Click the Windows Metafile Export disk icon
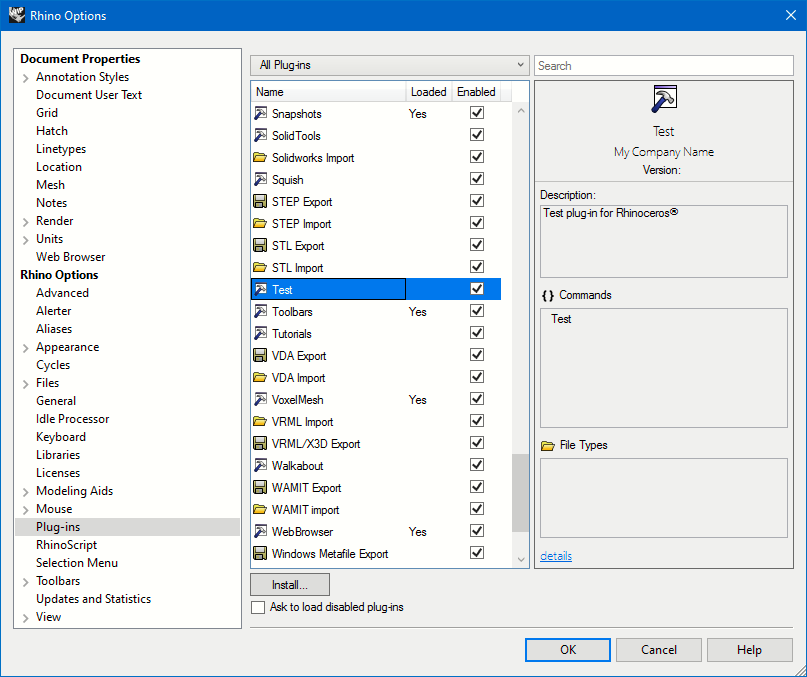 point(260,553)
